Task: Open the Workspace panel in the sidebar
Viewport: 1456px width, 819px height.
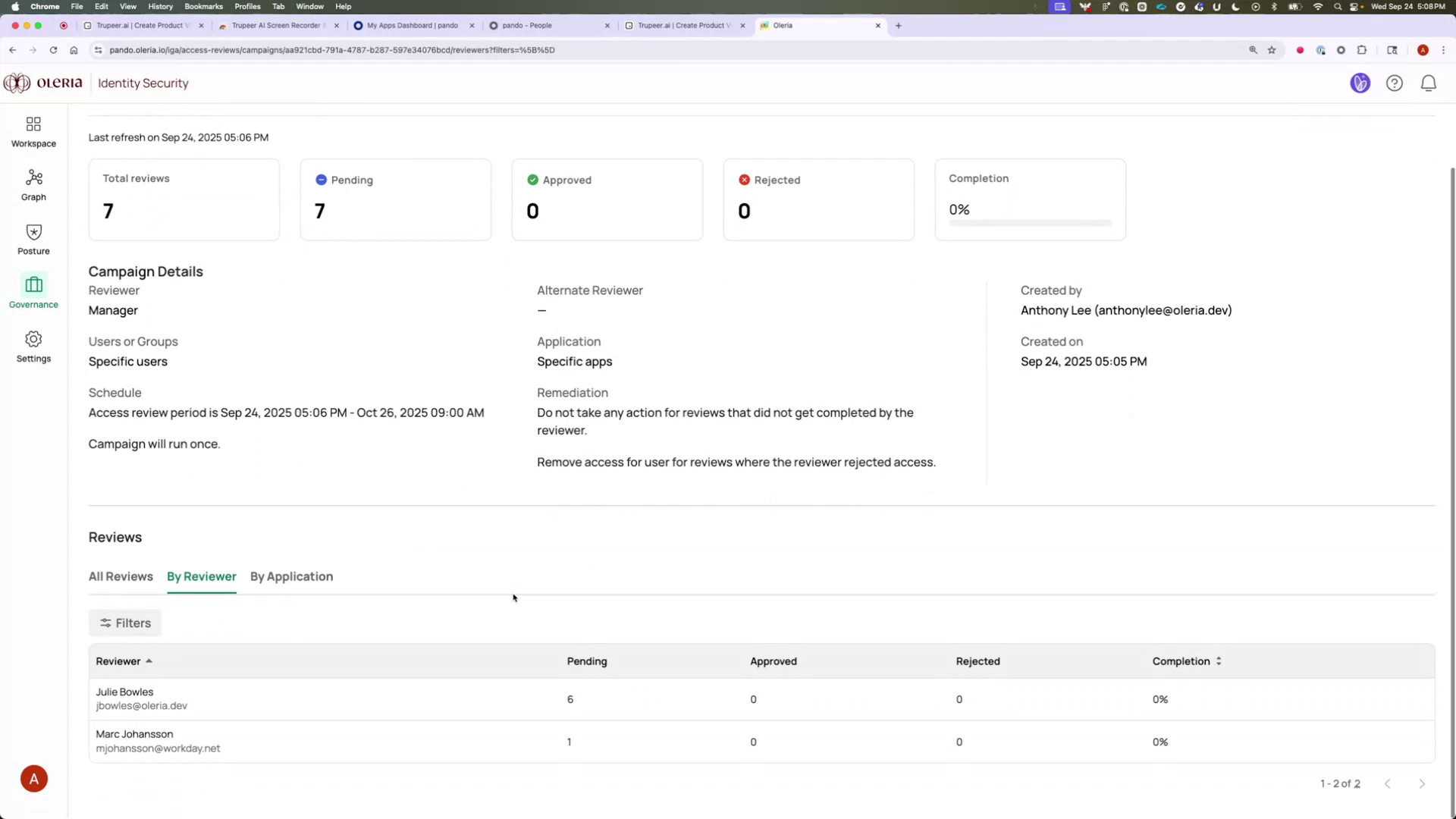Action: pyautogui.click(x=33, y=130)
